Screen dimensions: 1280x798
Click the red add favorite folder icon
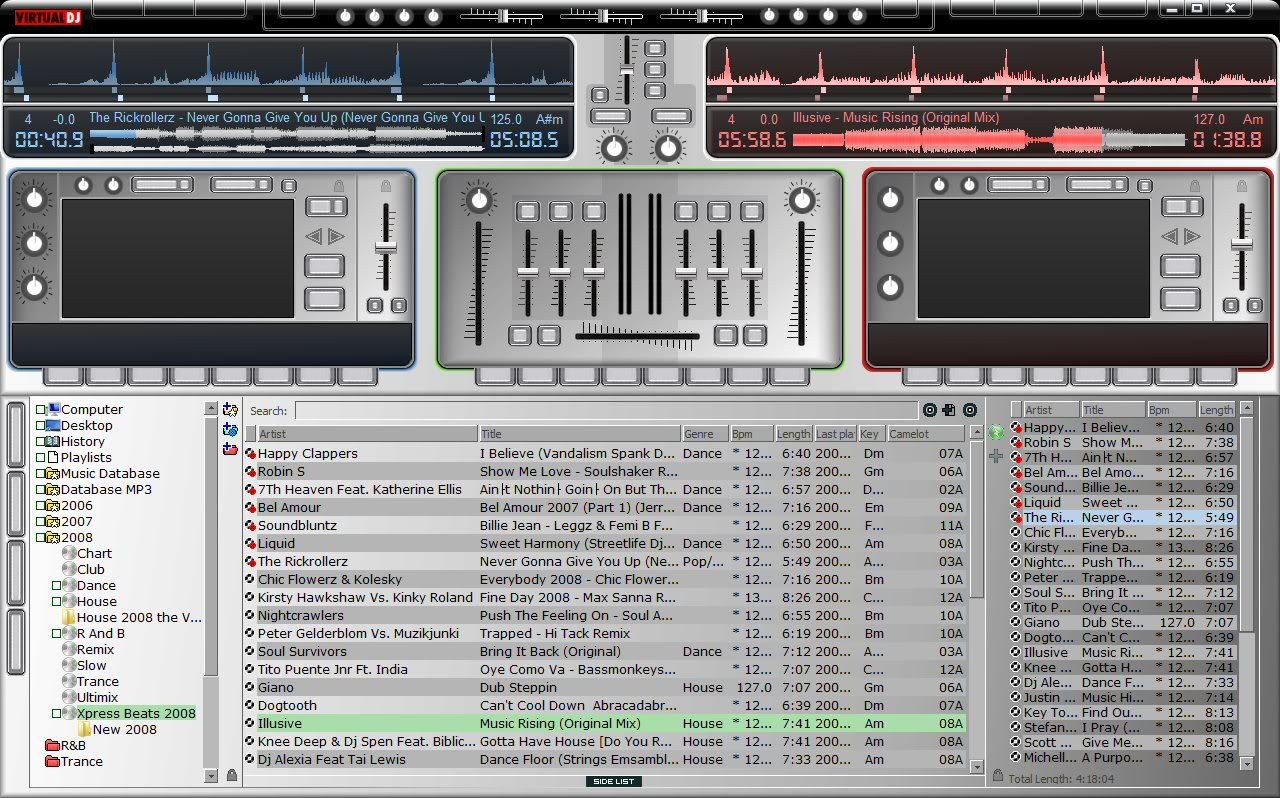(231, 449)
